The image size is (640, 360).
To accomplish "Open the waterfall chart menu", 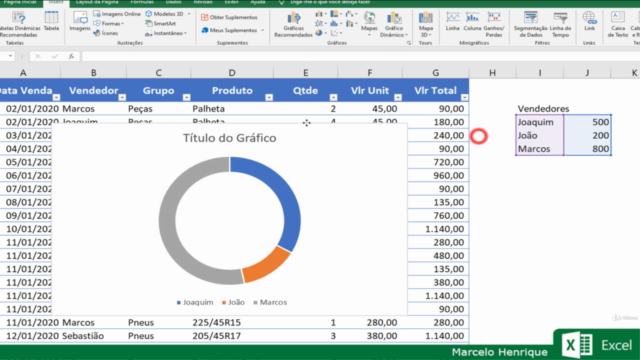I will click(x=350, y=14).
